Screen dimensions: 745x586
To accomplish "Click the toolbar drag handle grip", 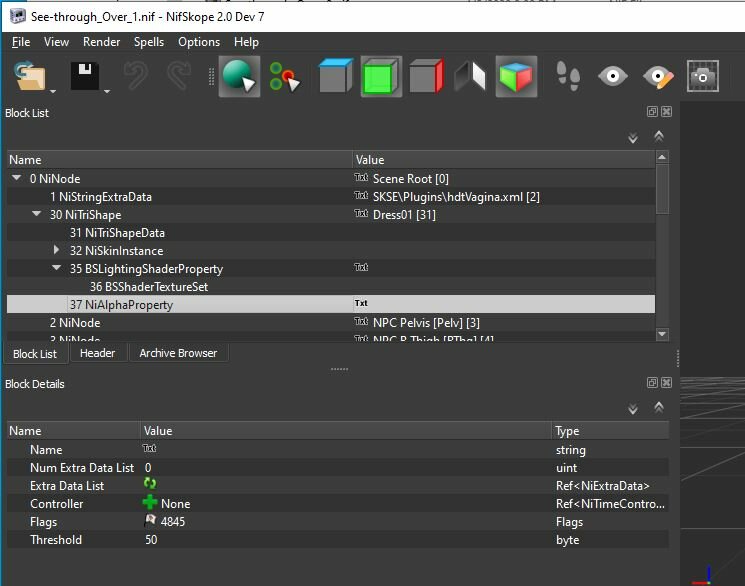I will point(211,76).
